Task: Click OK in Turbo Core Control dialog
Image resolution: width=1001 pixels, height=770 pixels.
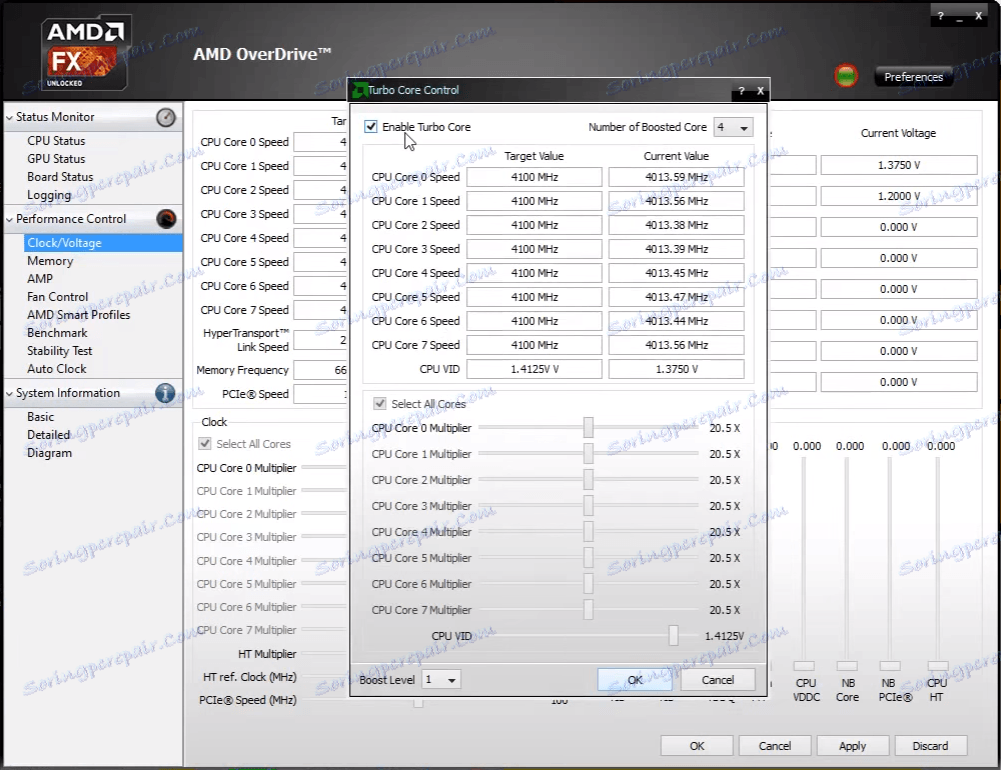Action: [635, 680]
